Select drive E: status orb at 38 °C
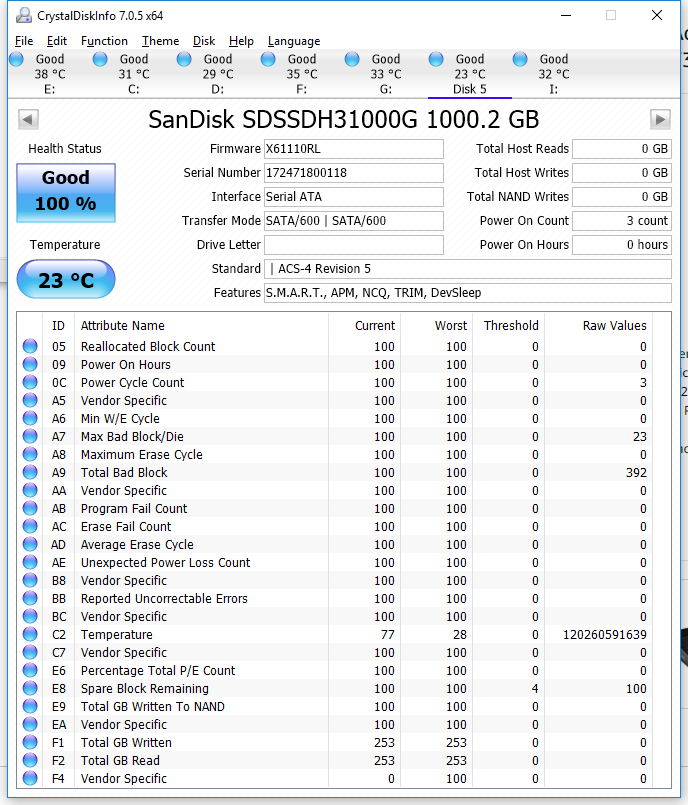The width and height of the screenshot is (688, 805). [16, 60]
